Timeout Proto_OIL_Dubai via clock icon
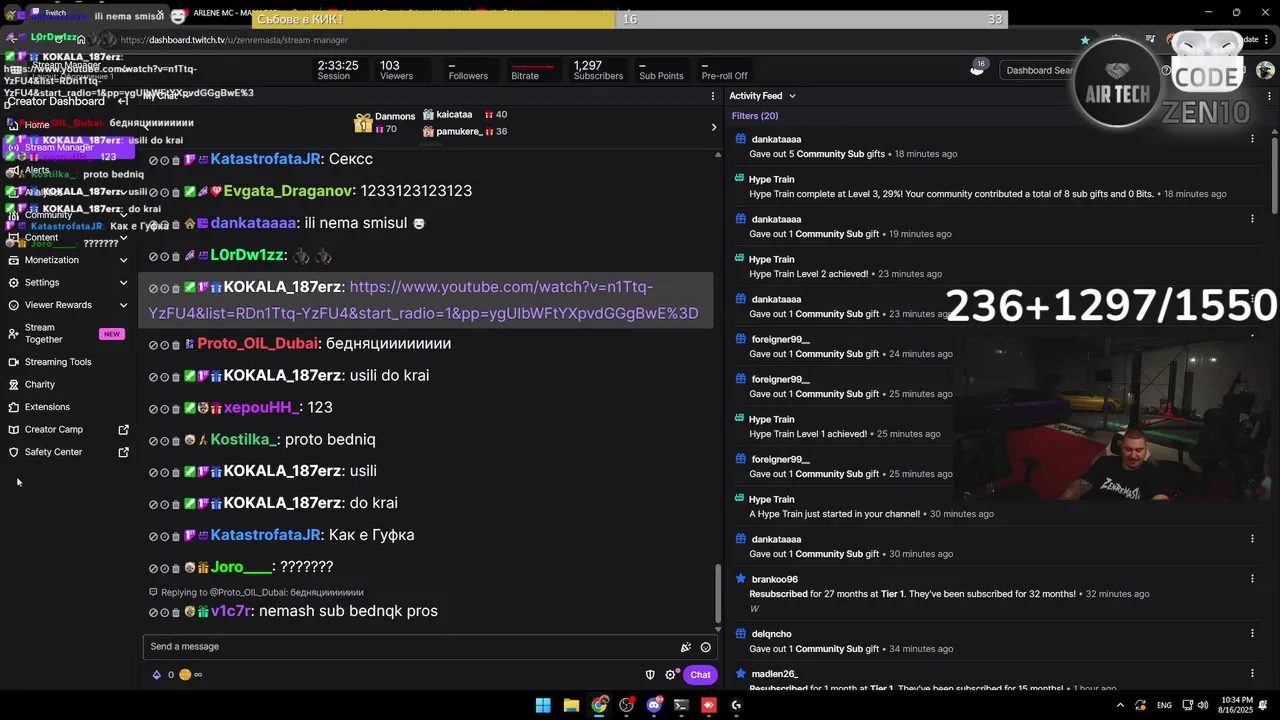1280x720 pixels. [x=165, y=345]
